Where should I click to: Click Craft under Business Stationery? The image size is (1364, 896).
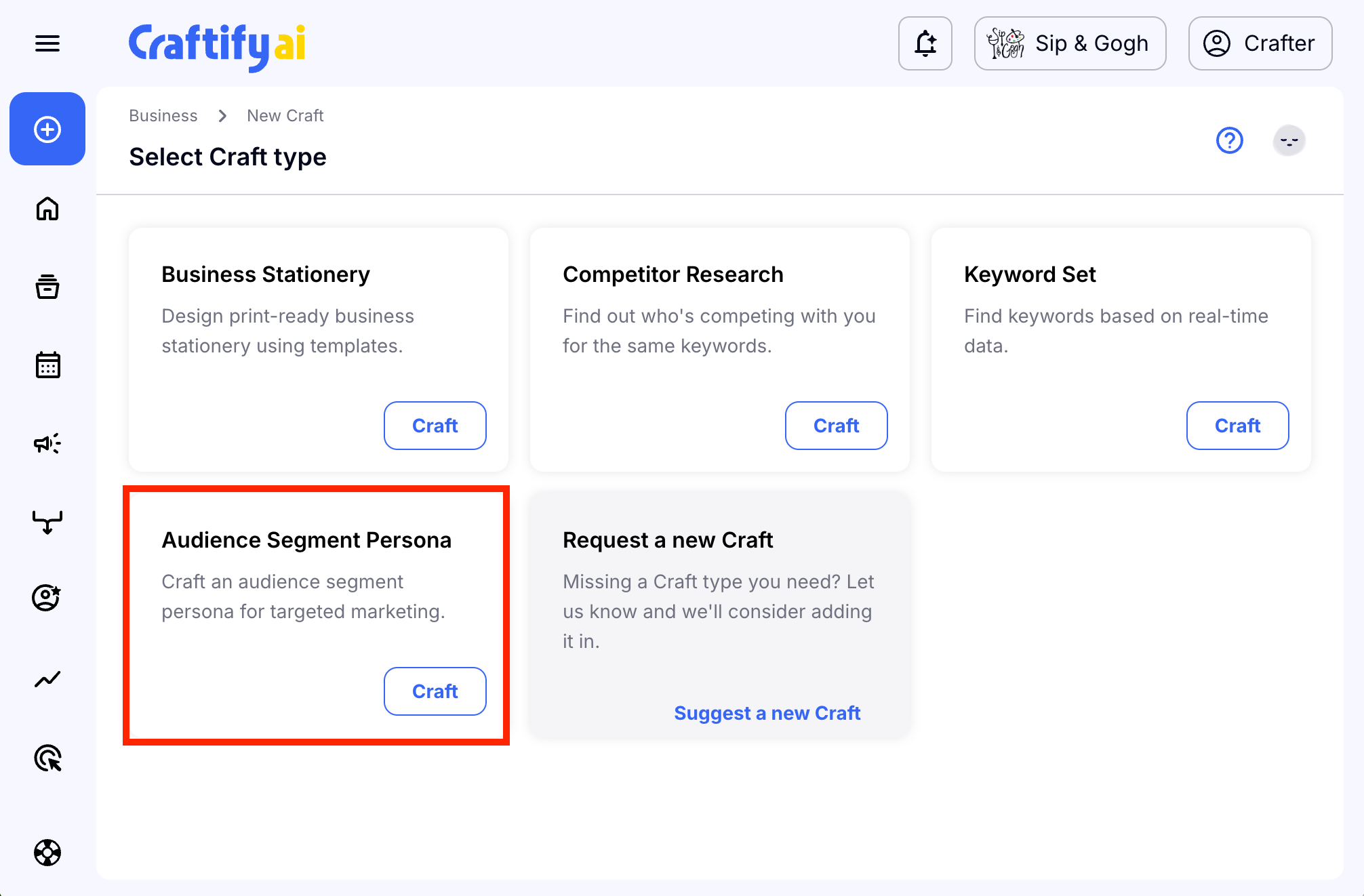tap(435, 426)
